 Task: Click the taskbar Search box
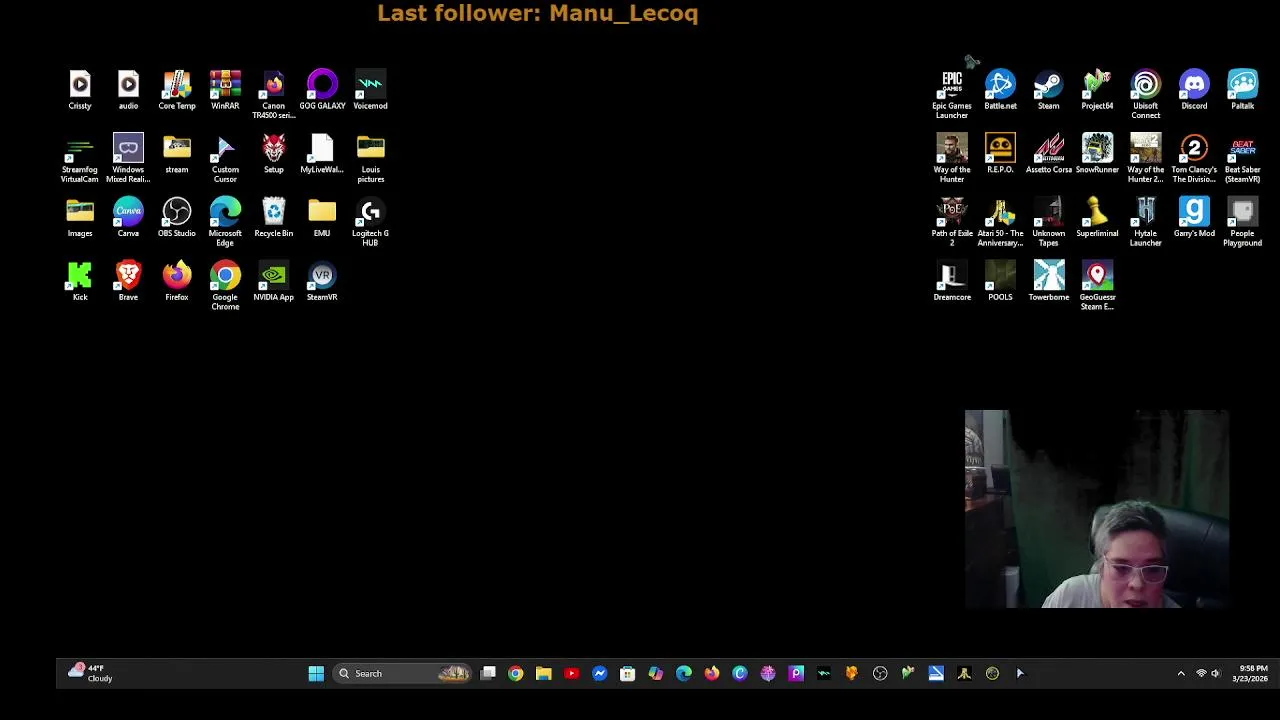pos(402,674)
